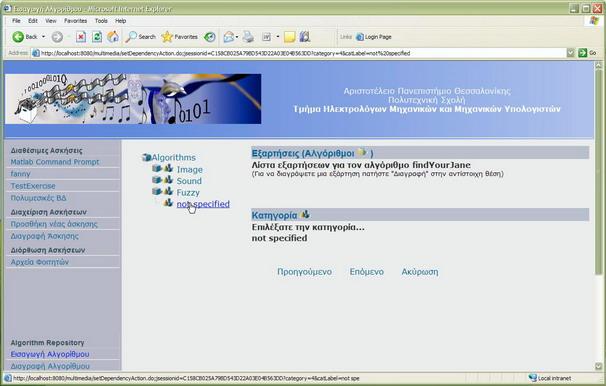
Task: Click Διαγραφή Άσκησης link
Action: pos(44,236)
